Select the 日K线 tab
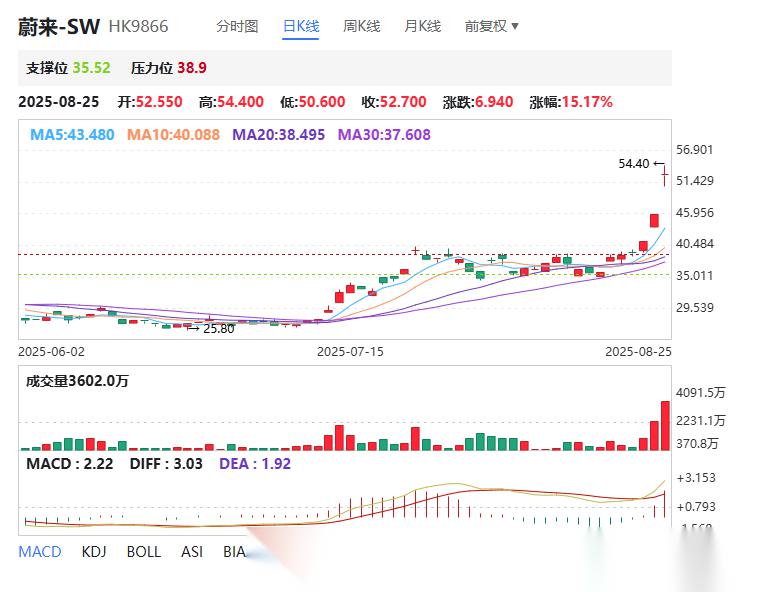 tap(301, 26)
